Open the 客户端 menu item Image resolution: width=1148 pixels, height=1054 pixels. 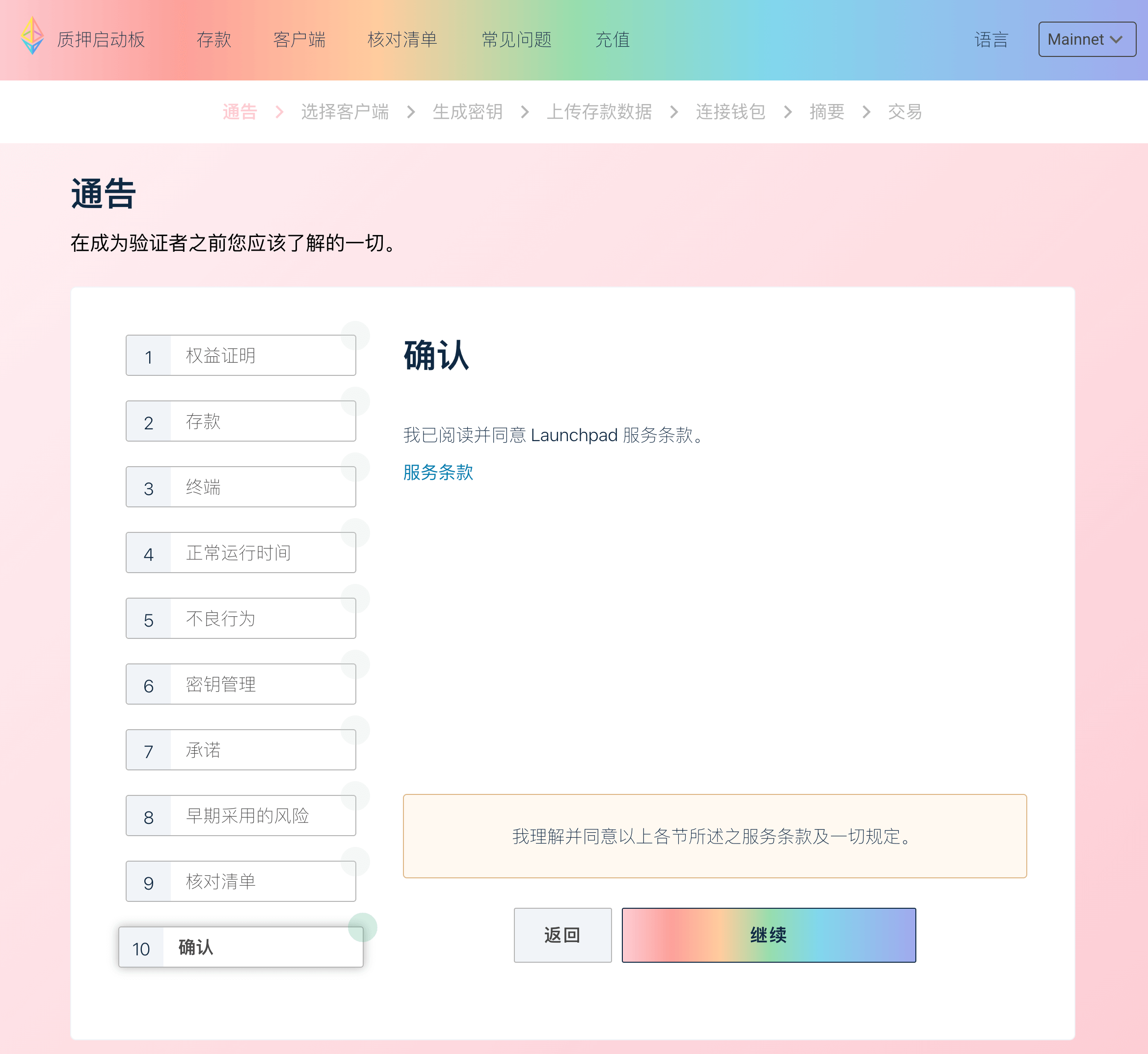299,39
